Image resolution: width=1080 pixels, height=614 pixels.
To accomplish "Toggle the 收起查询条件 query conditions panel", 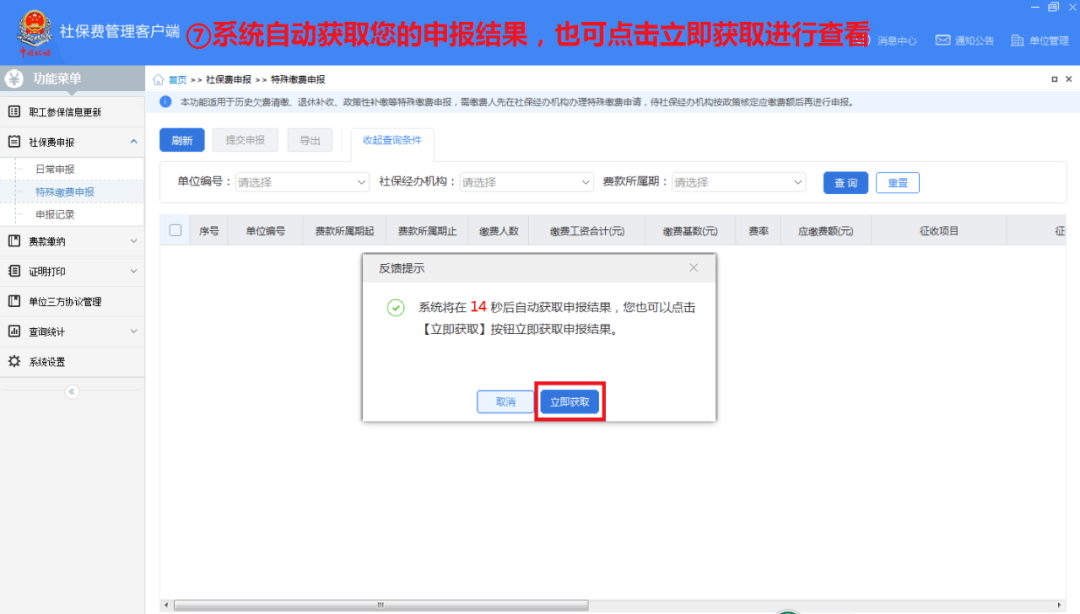I will [394, 140].
